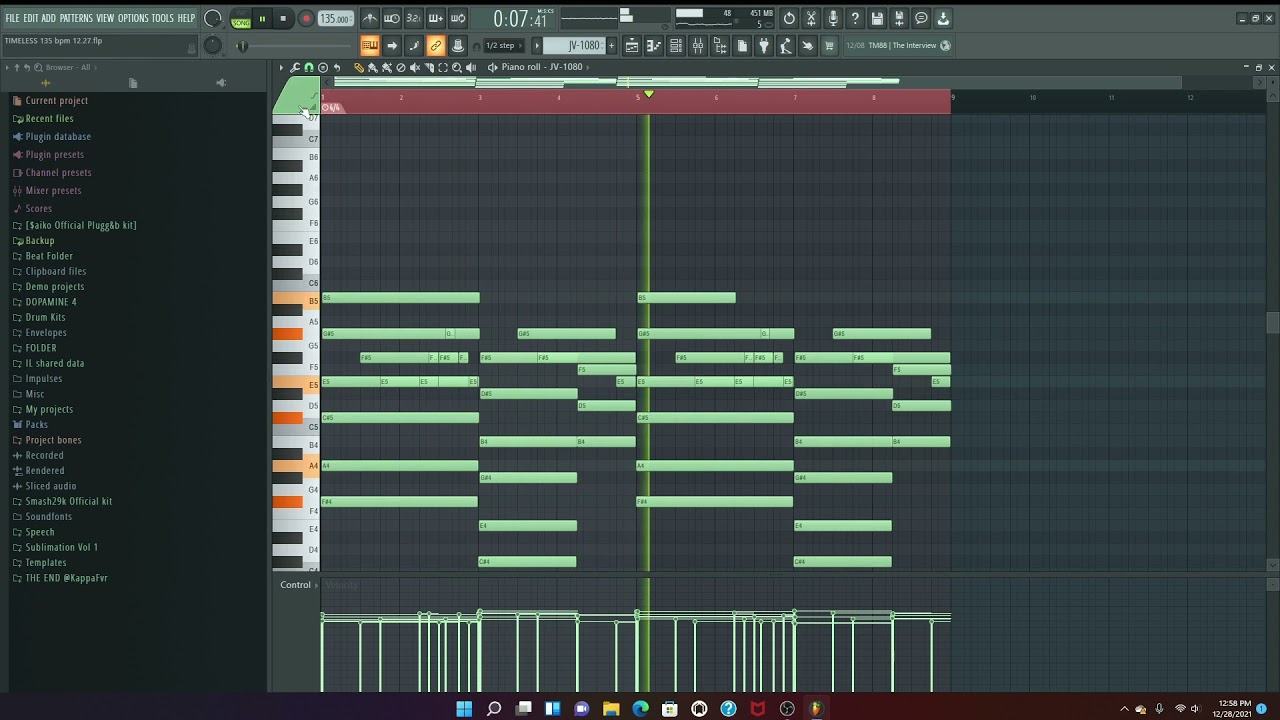Open the TOOLS menu

click(x=163, y=18)
